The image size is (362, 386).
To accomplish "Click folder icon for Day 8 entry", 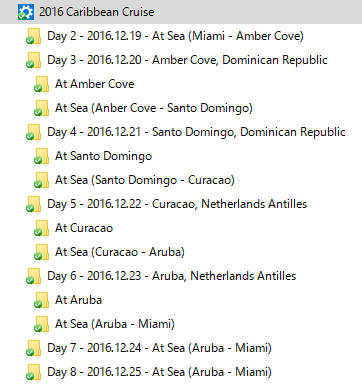I will pyautogui.click(x=33, y=372).
